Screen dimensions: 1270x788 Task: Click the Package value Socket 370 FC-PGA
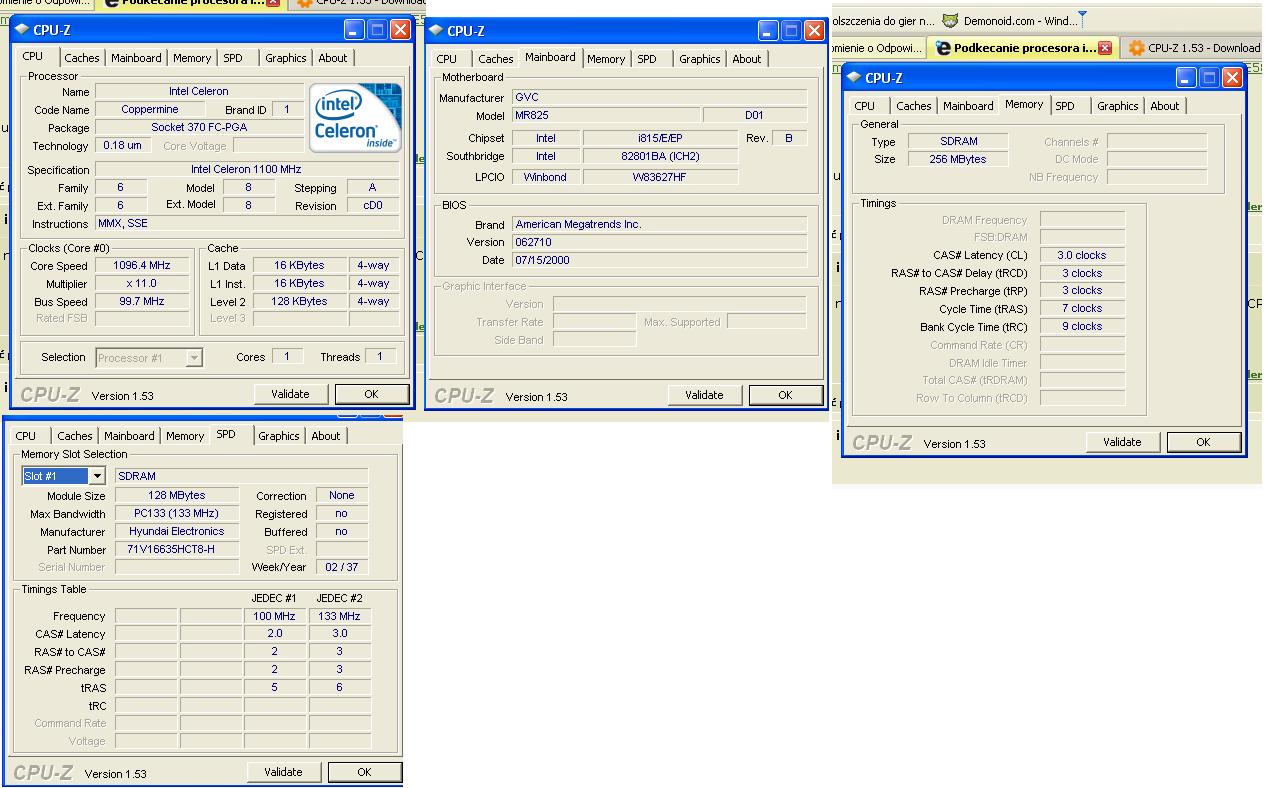(x=199, y=128)
